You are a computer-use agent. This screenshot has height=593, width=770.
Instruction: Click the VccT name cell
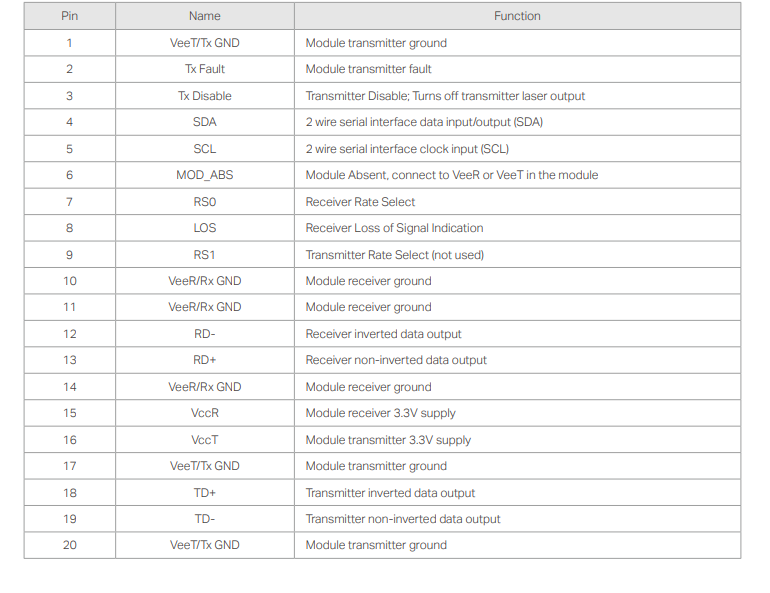204,440
